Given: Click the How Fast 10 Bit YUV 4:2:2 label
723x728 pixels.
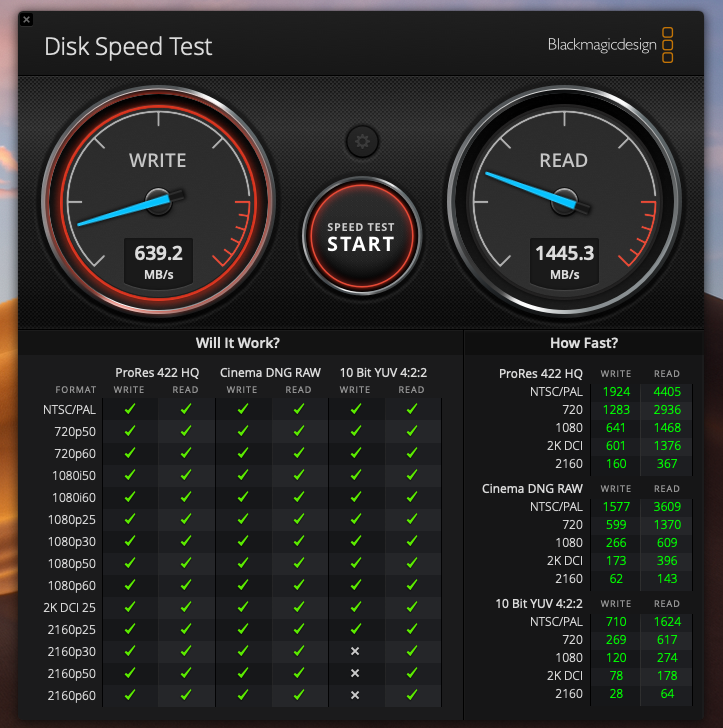Looking at the screenshot, I should (x=539, y=604).
